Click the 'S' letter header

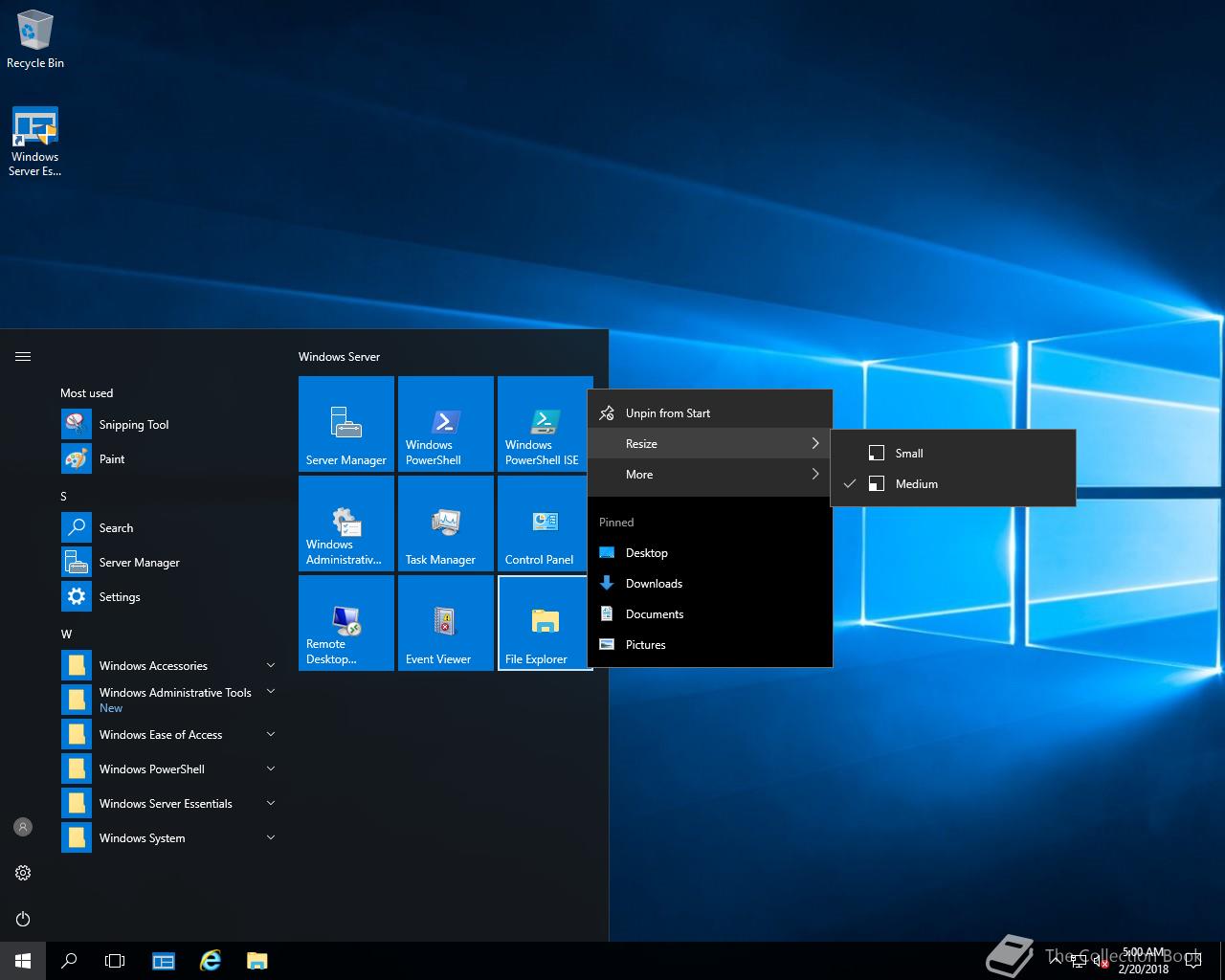(63, 497)
